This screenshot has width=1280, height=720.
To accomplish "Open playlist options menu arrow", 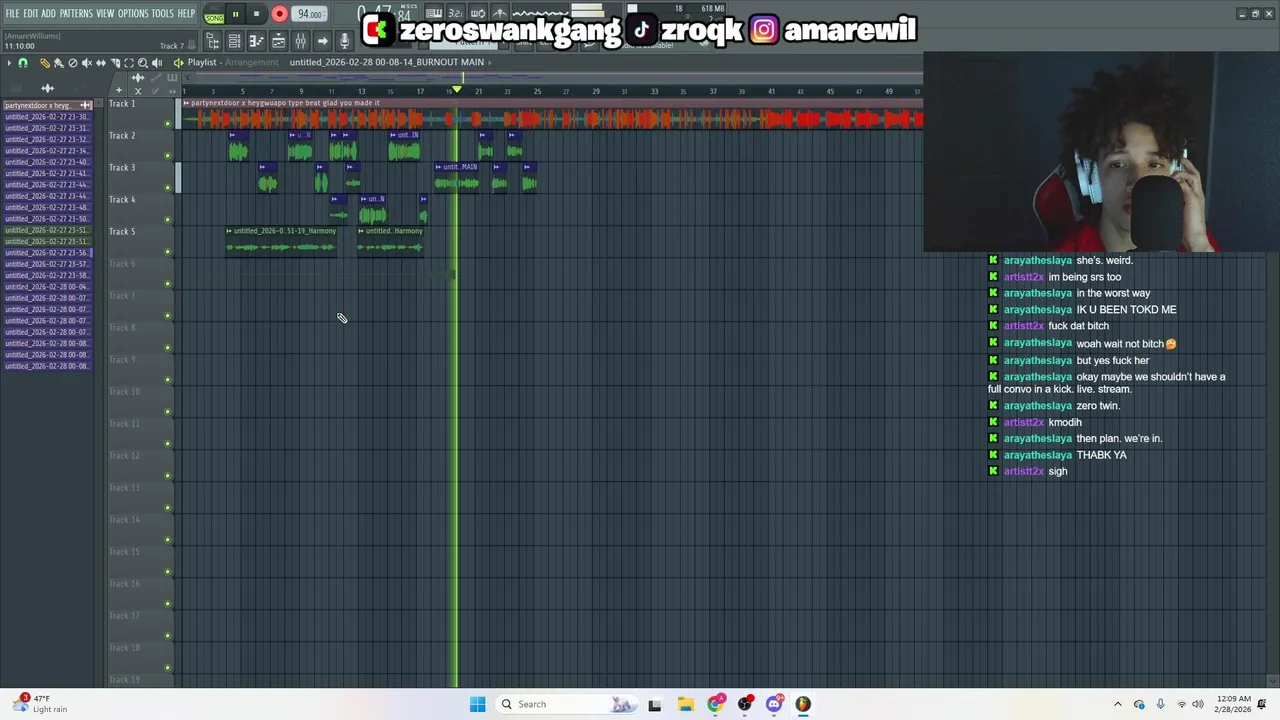I will click(9, 63).
